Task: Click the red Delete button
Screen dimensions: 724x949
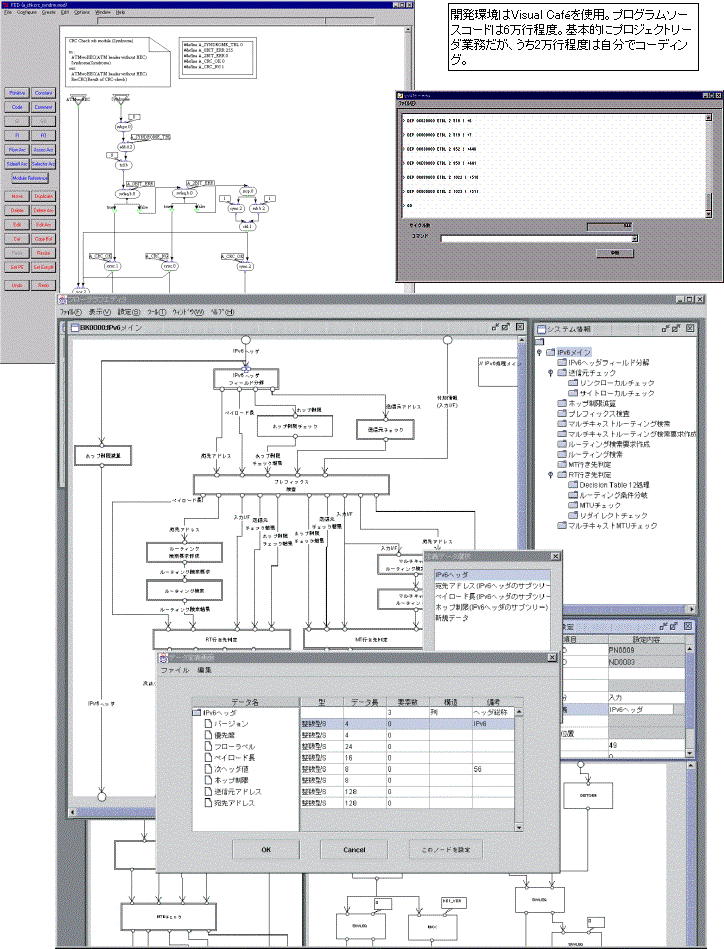Action: click(x=17, y=211)
